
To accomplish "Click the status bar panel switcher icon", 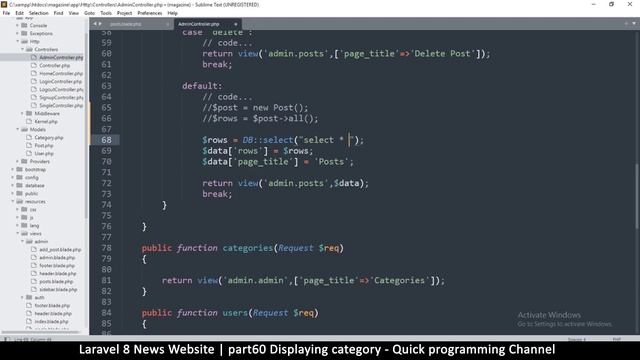I will click(x=7, y=339).
